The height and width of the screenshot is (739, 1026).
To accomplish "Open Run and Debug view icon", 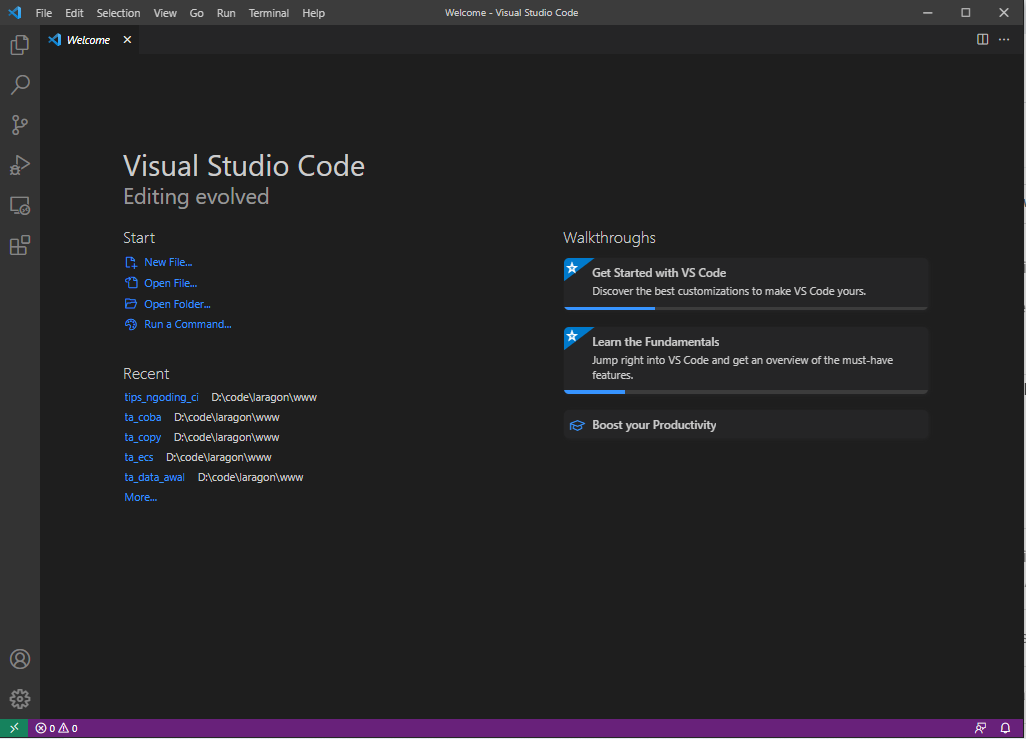I will point(20,165).
